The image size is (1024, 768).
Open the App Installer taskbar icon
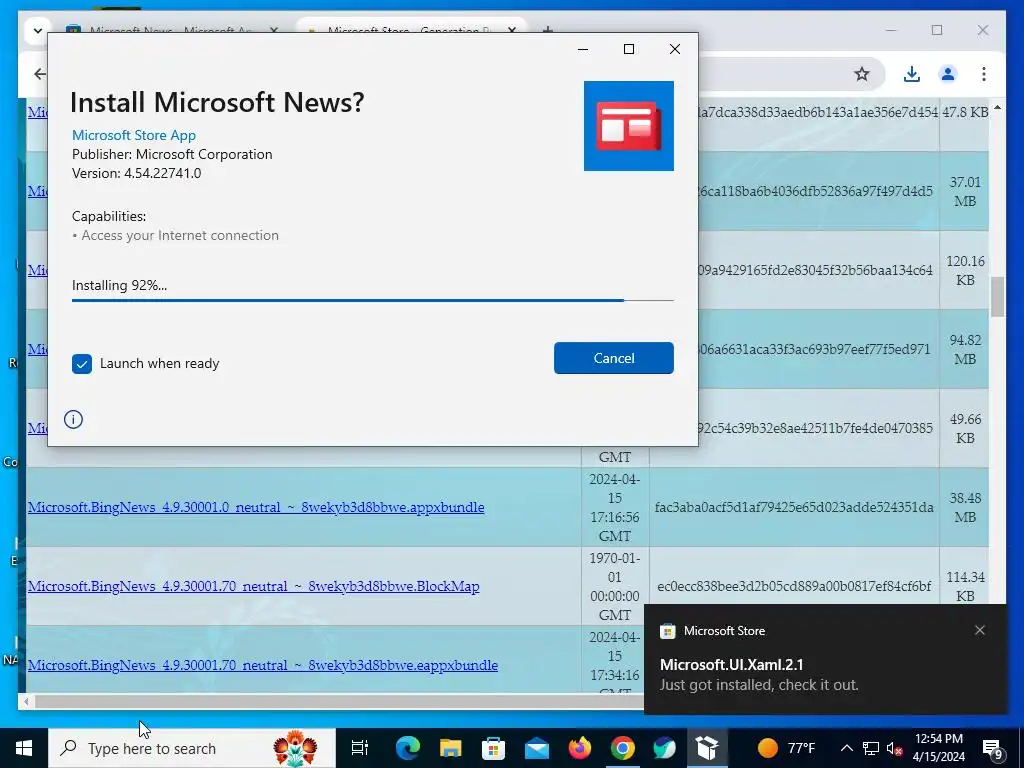click(x=707, y=748)
